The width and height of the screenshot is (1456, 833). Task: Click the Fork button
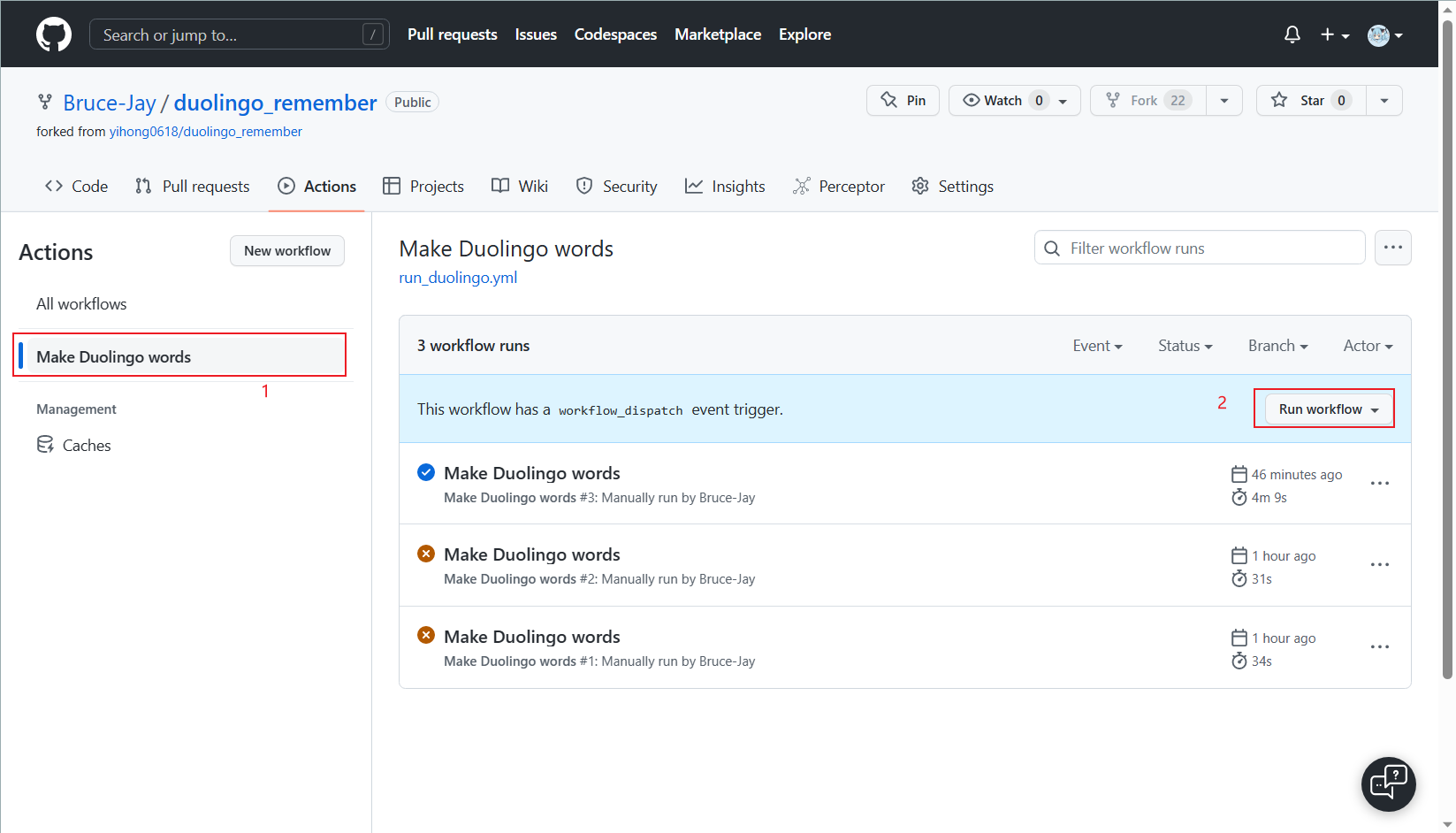[1147, 101]
